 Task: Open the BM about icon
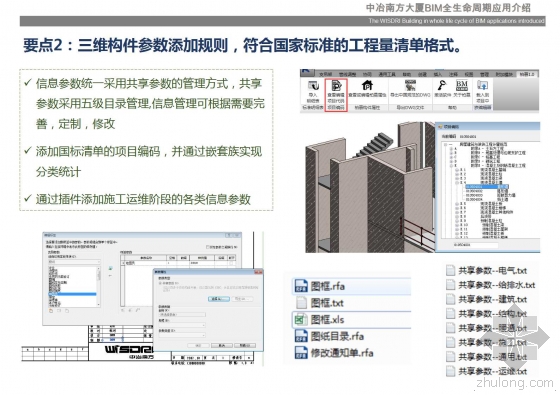coord(462,85)
